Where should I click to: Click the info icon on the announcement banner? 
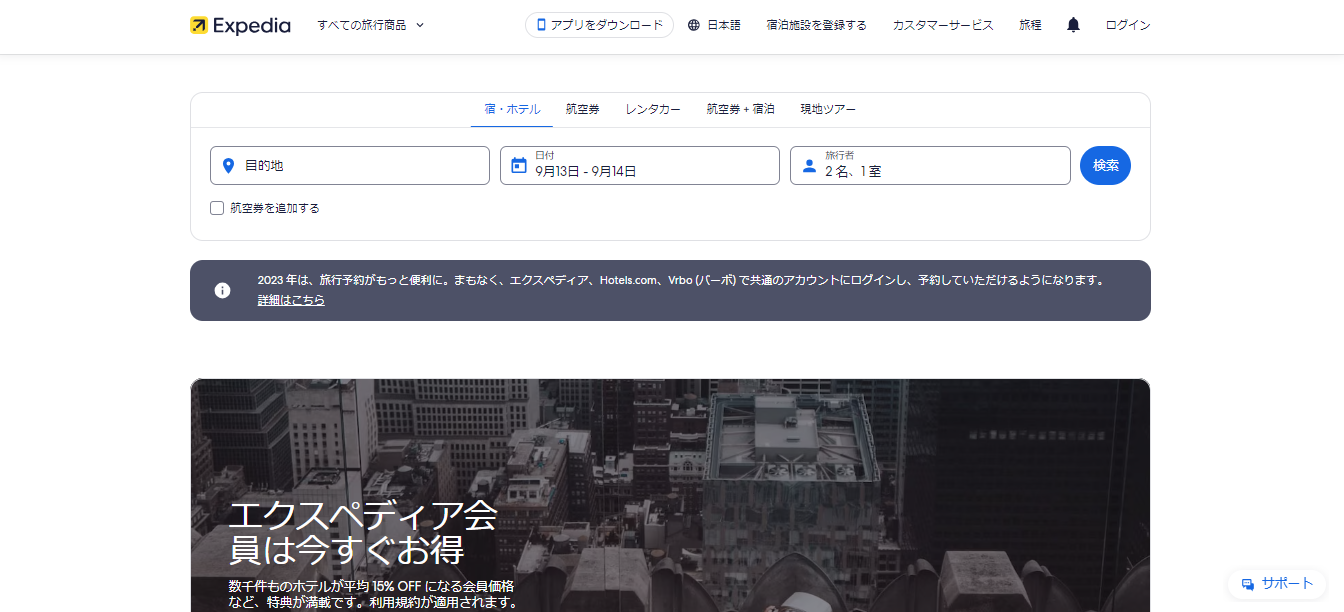click(x=222, y=291)
